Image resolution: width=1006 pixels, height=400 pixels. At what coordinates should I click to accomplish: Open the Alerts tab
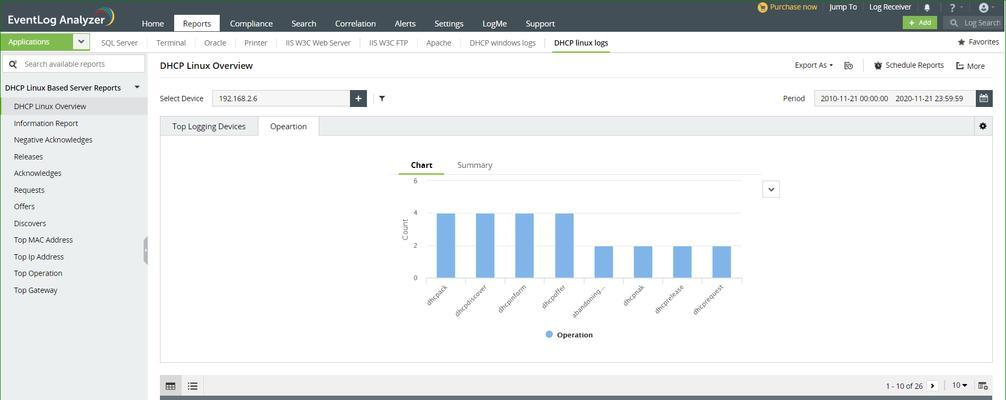405,23
